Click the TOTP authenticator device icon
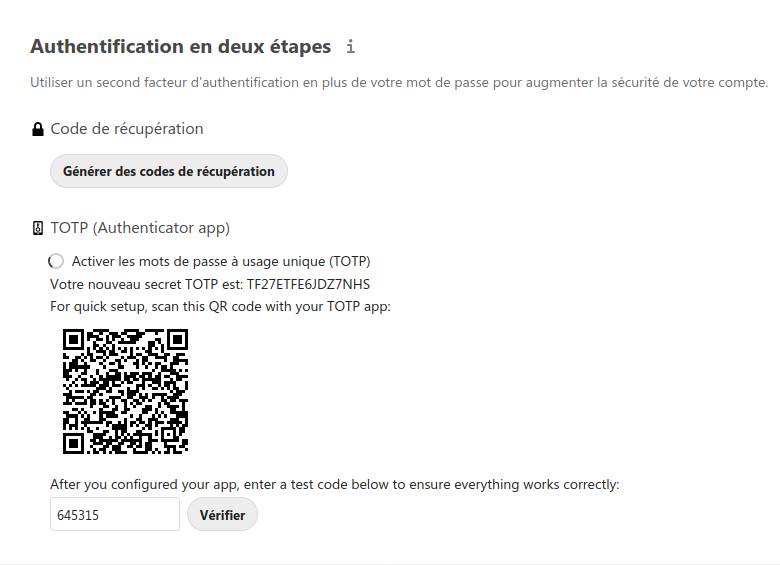The width and height of the screenshot is (780, 565). click(38, 228)
